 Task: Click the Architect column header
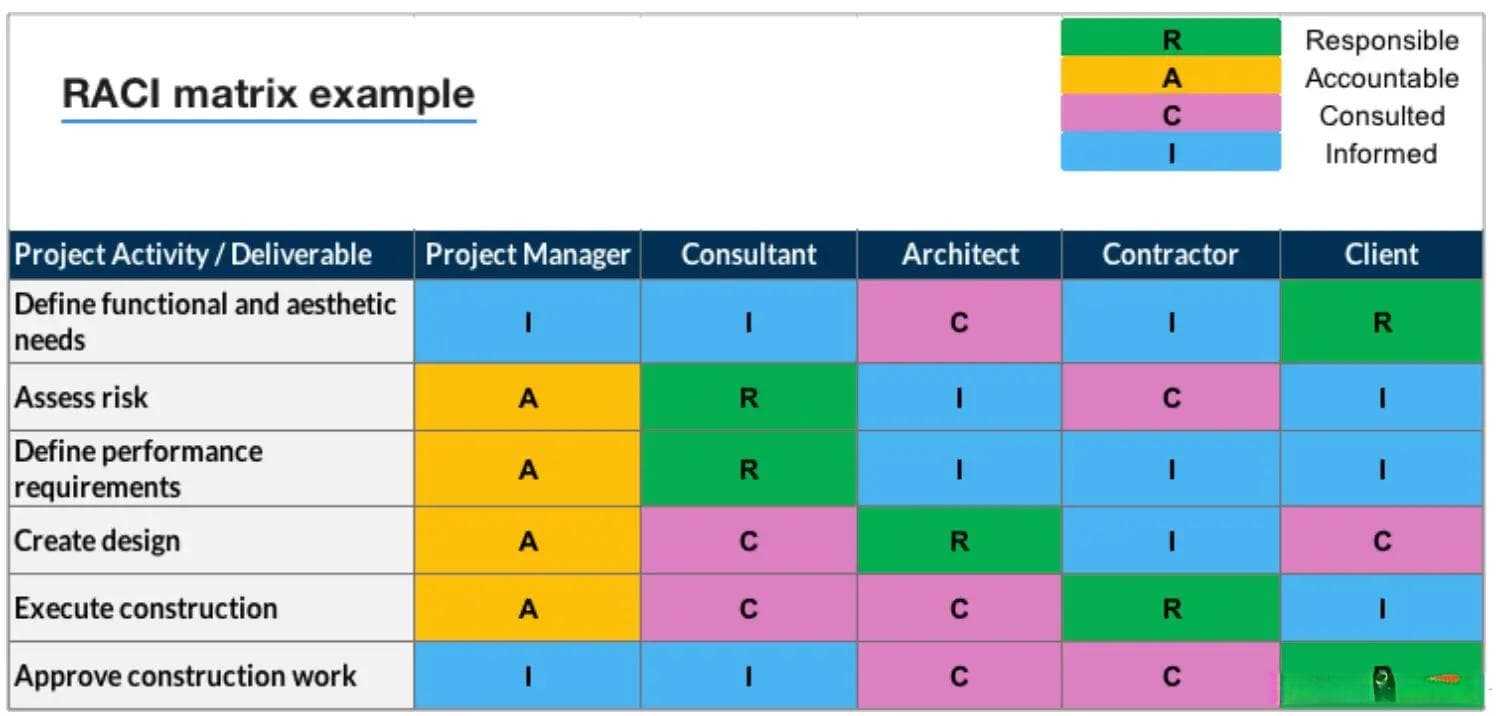pyautogui.click(x=960, y=254)
